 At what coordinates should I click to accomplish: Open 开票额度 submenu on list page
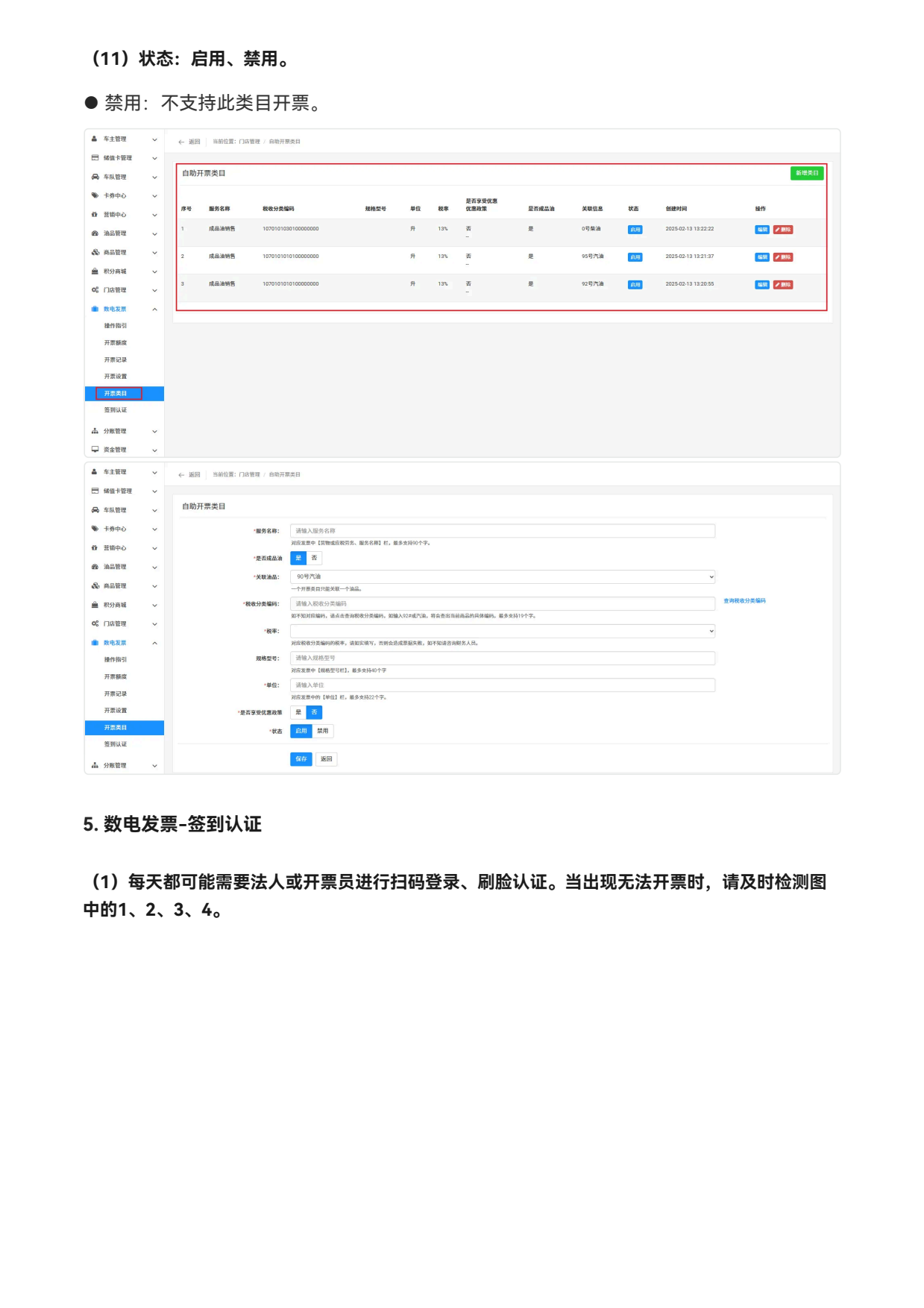[116, 343]
